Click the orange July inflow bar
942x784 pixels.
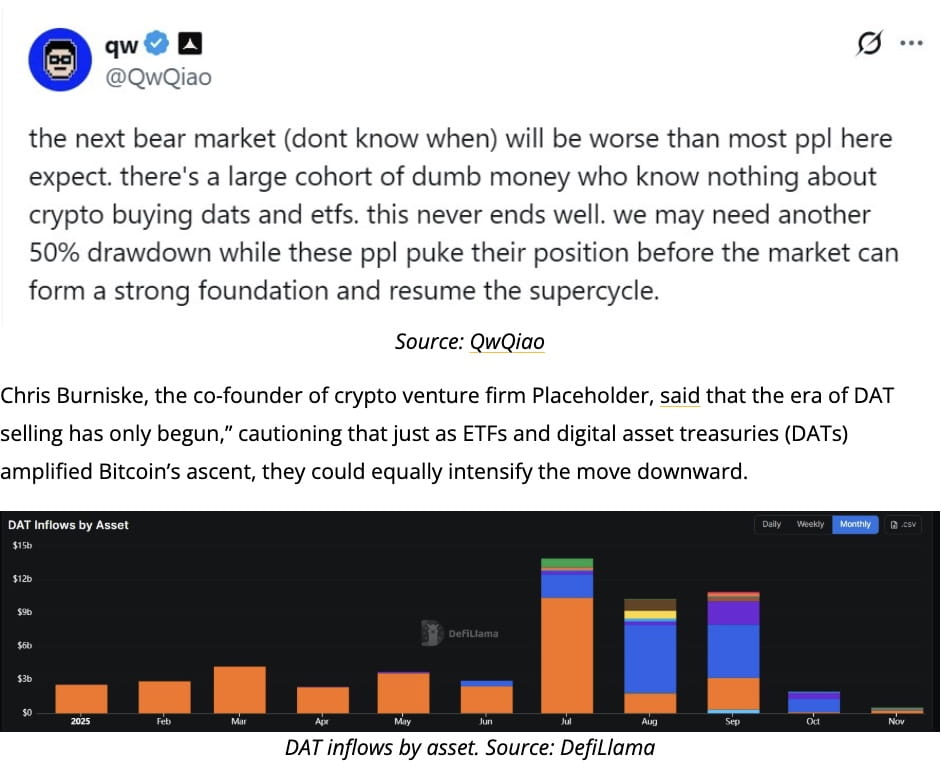point(567,655)
